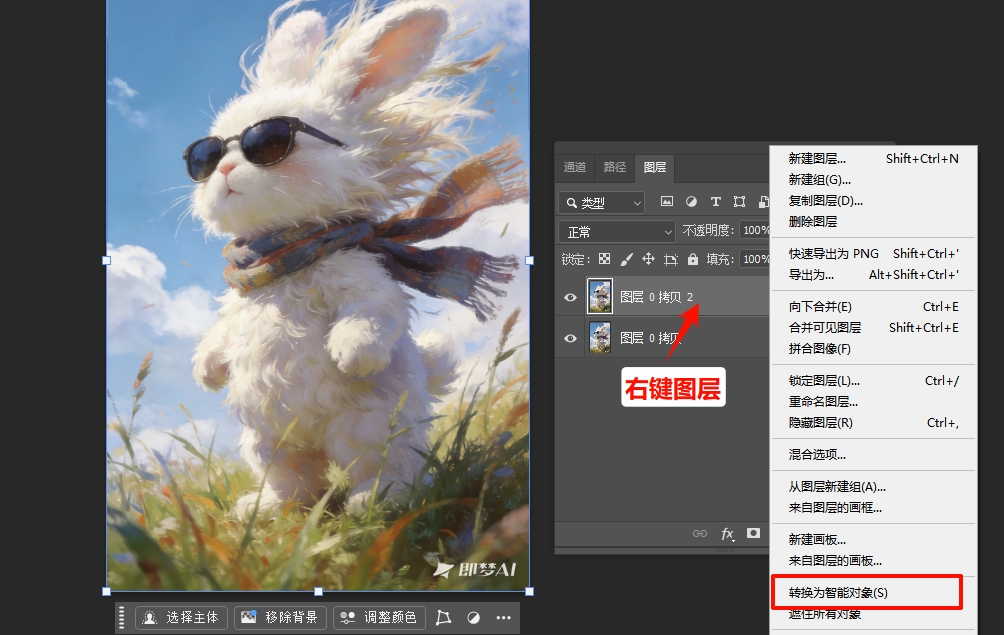Lock layer position with the move icon
Screen dimensions: 1004x635
pos(650,258)
